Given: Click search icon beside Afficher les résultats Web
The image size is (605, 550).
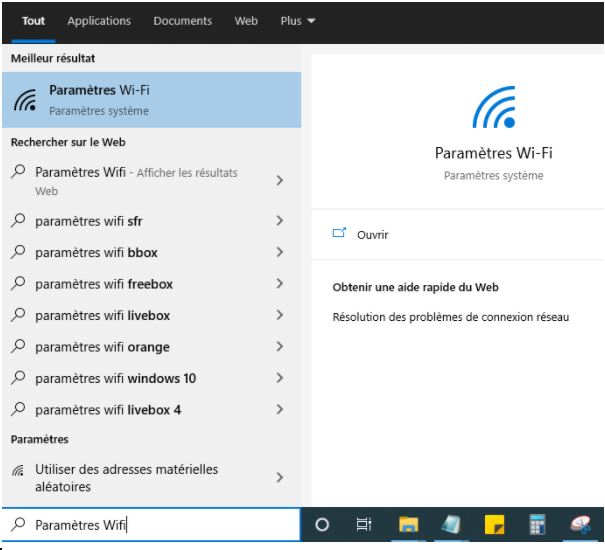Looking at the screenshot, I should 18,171.
